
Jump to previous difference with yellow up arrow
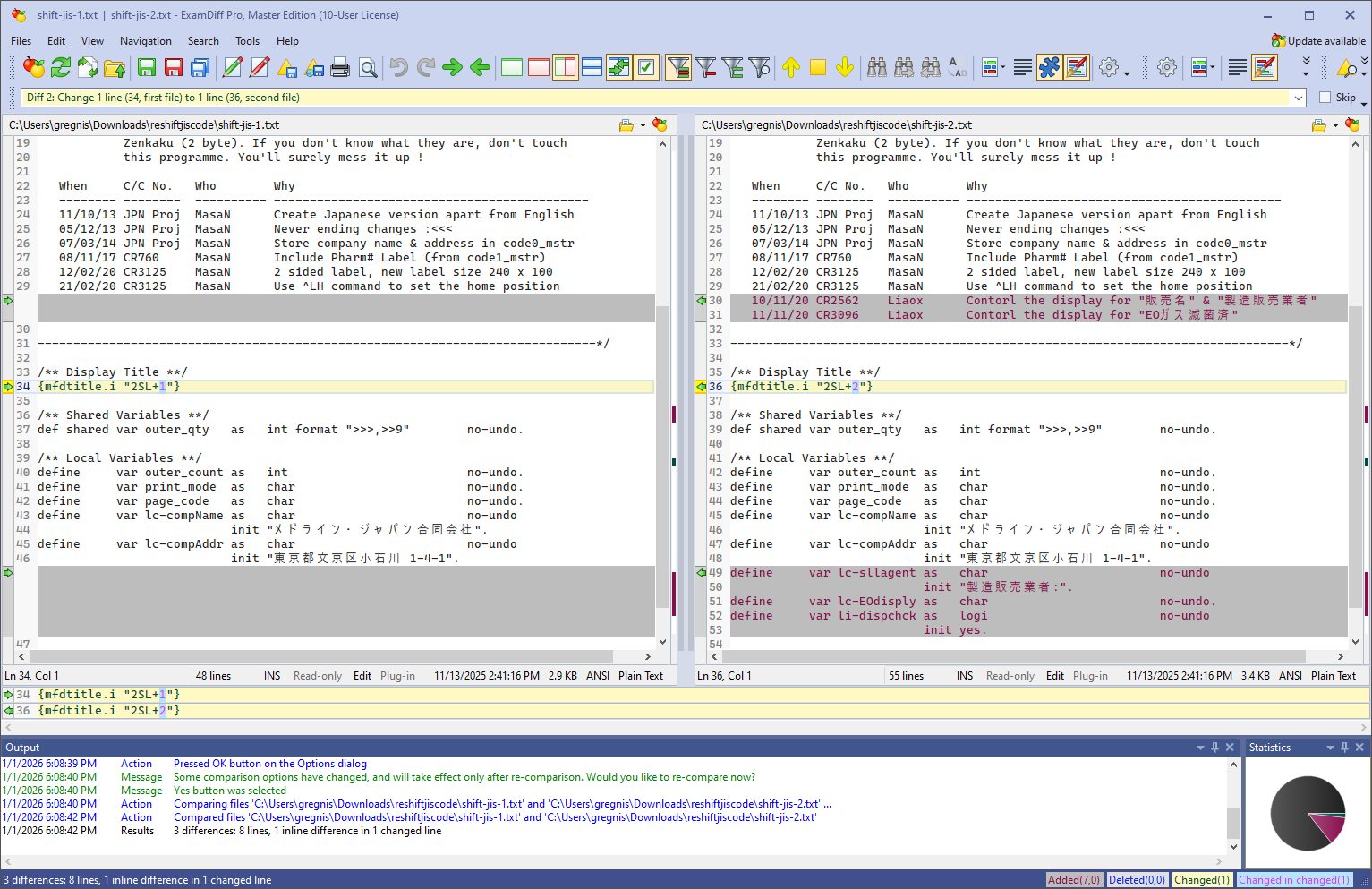791,67
